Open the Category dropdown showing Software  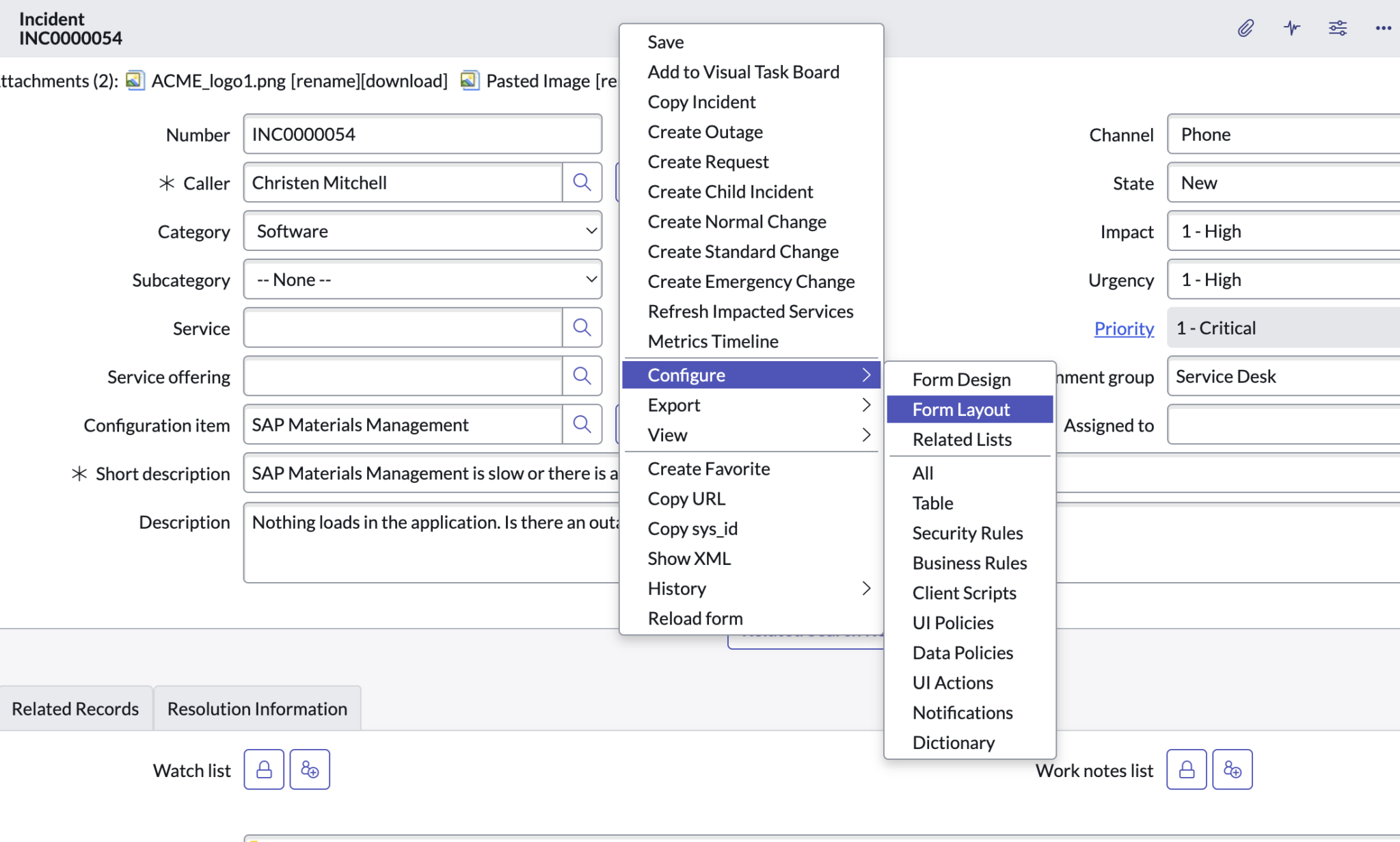pyautogui.click(x=421, y=231)
